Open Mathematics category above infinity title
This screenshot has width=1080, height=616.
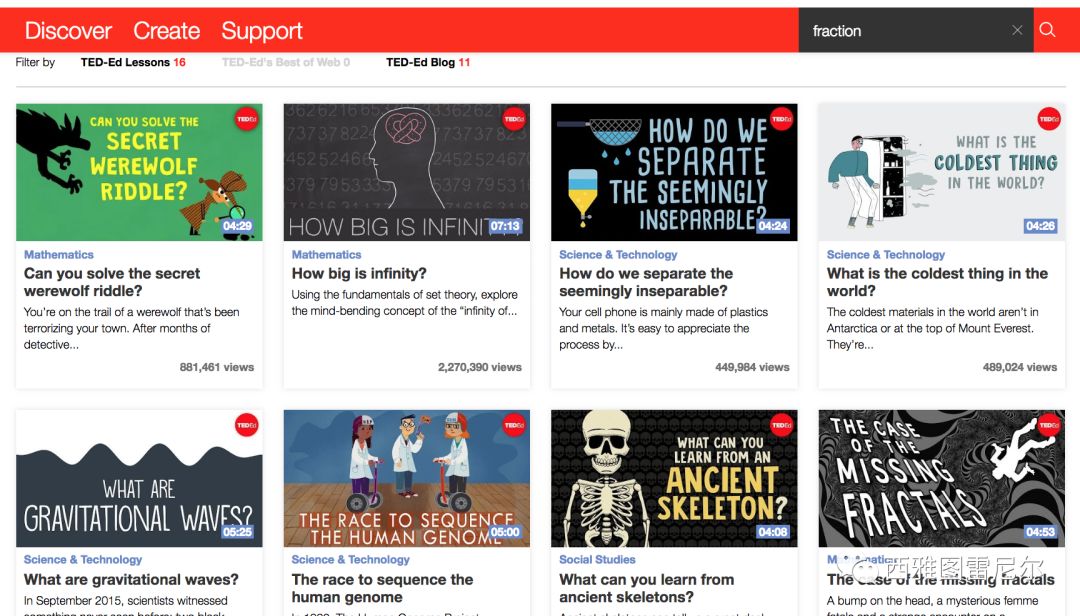click(x=326, y=255)
